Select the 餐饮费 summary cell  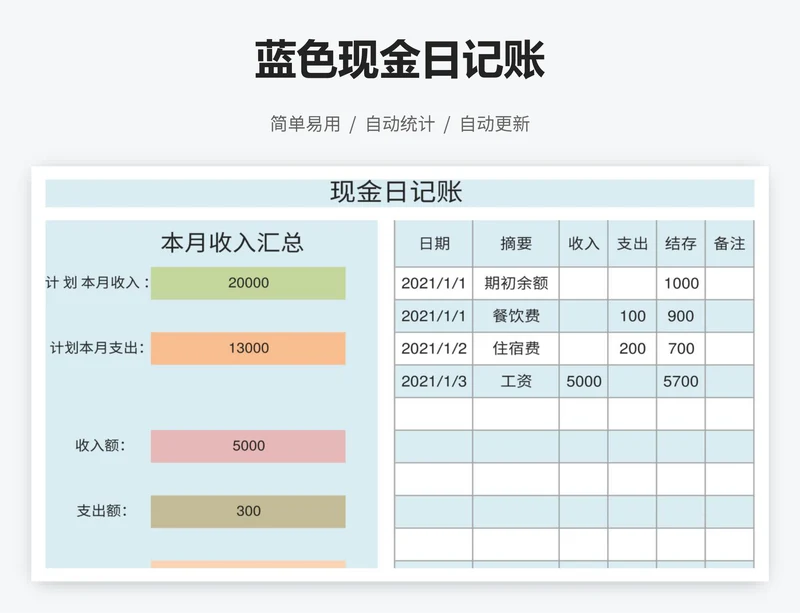(x=516, y=316)
